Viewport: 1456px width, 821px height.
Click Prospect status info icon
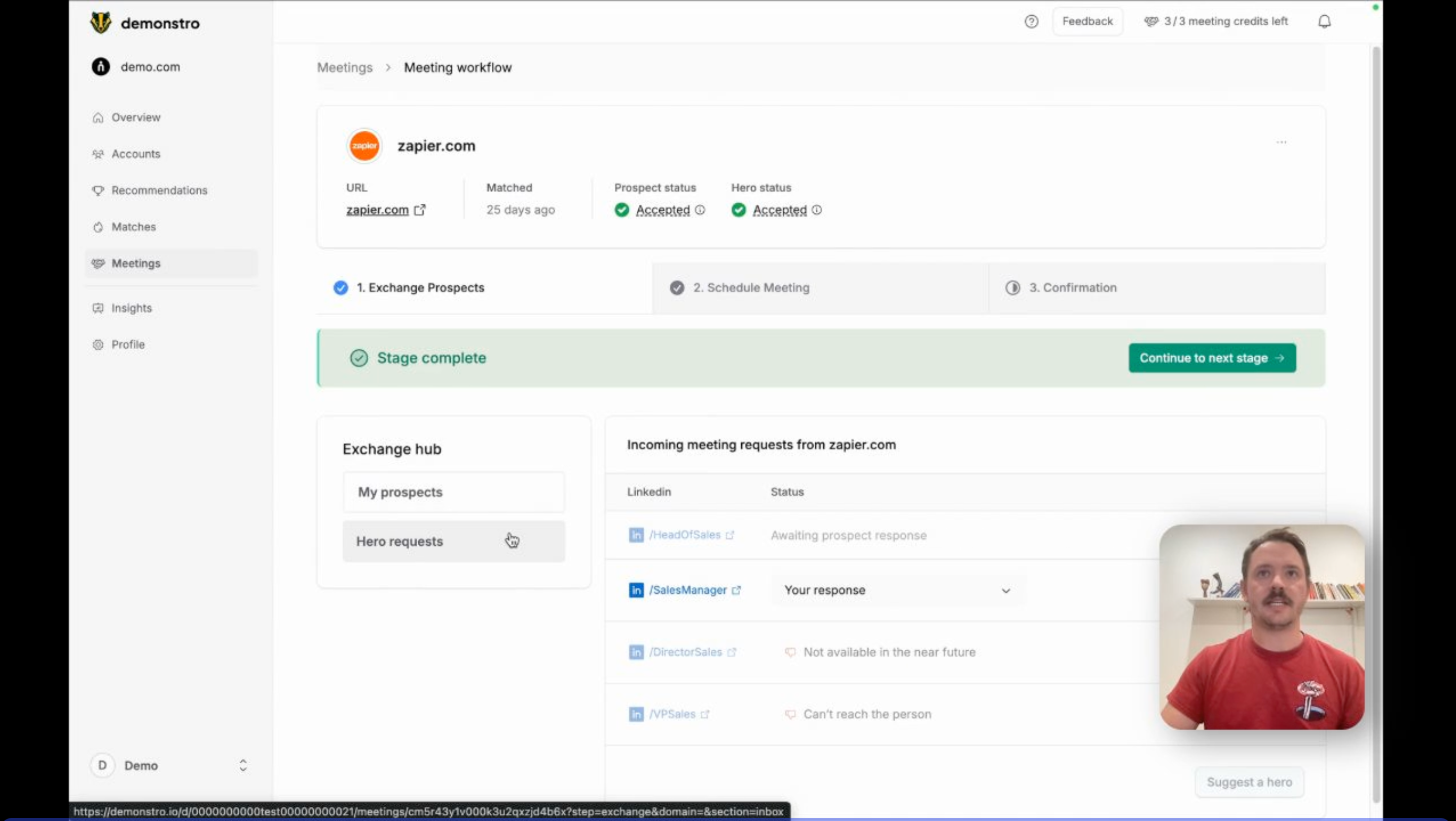(700, 210)
